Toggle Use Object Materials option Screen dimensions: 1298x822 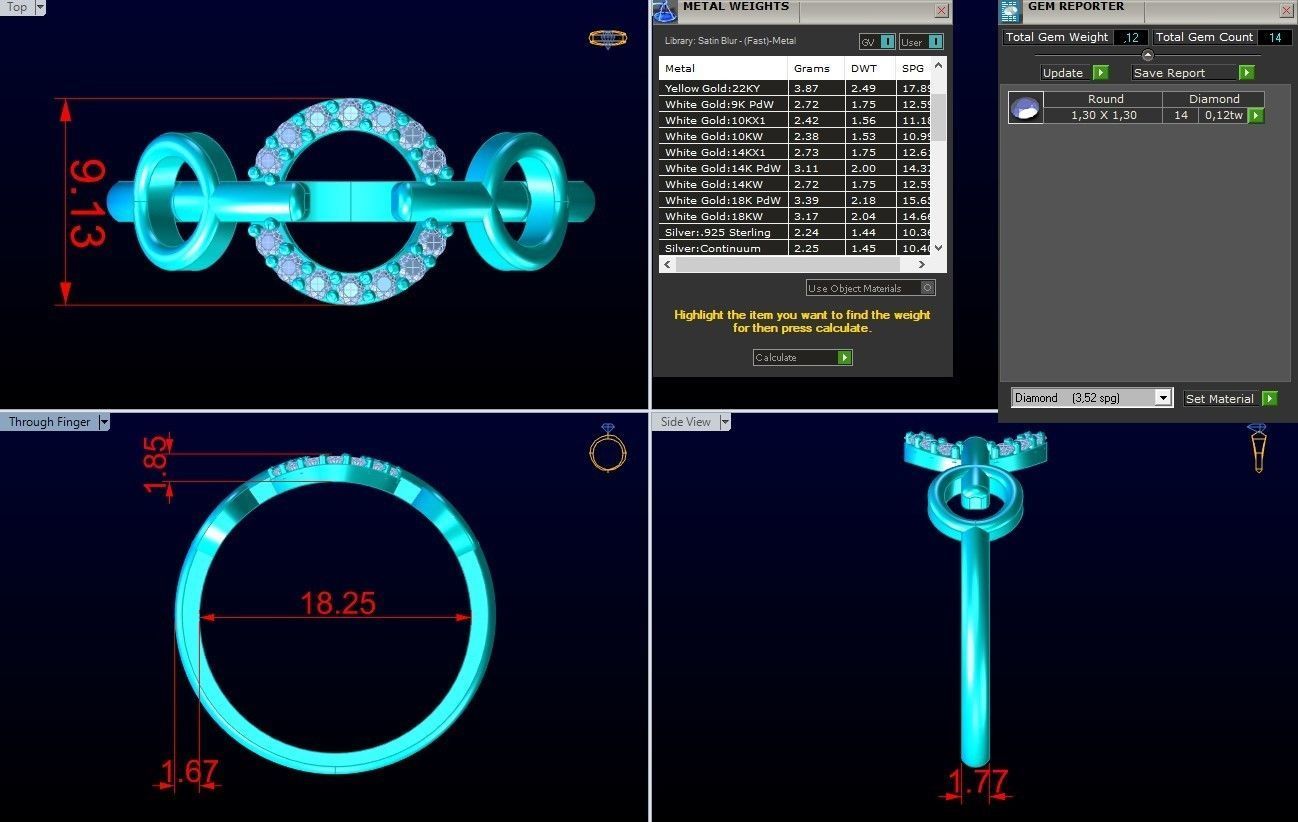(x=928, y=288)
